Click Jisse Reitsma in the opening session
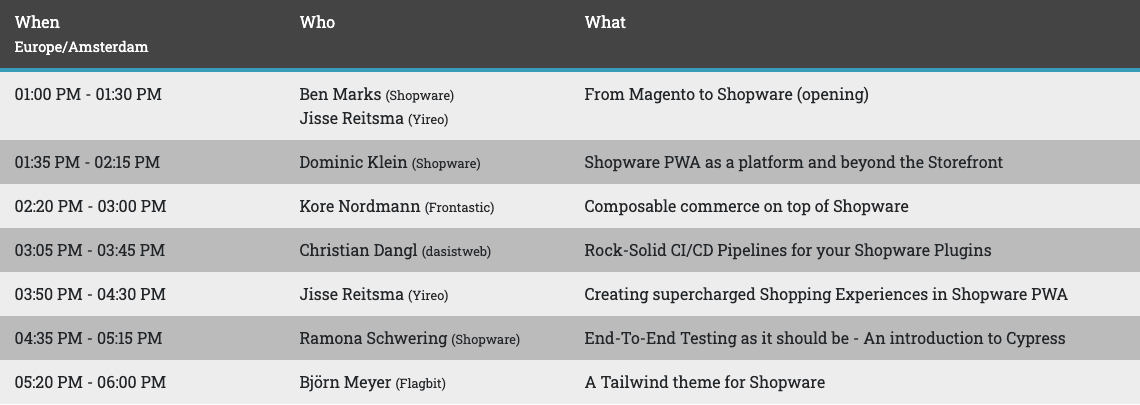 [x=351, y=119]
